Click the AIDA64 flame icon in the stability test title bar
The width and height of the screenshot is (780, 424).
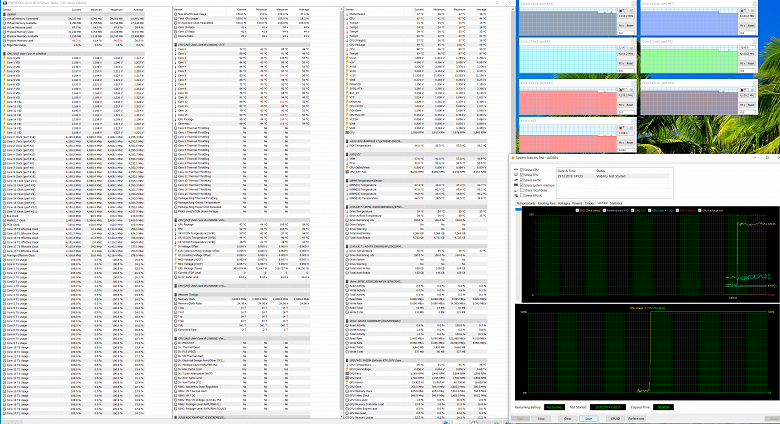coord(513,158)
